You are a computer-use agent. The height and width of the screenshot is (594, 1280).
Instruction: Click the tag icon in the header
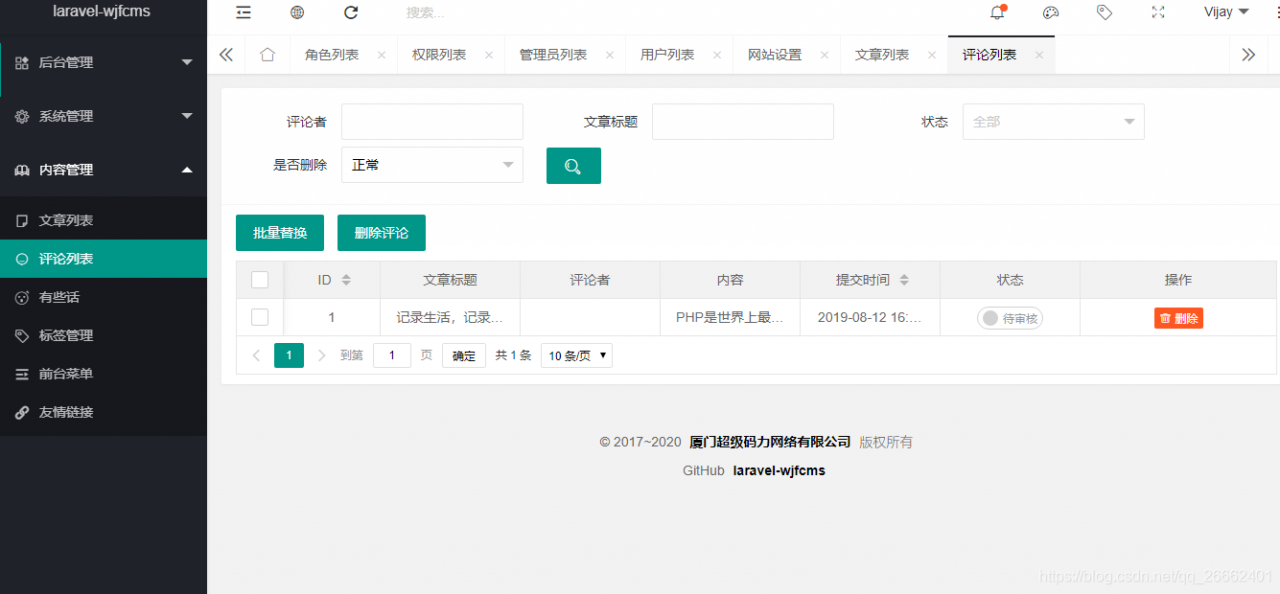coord(1104,12)
